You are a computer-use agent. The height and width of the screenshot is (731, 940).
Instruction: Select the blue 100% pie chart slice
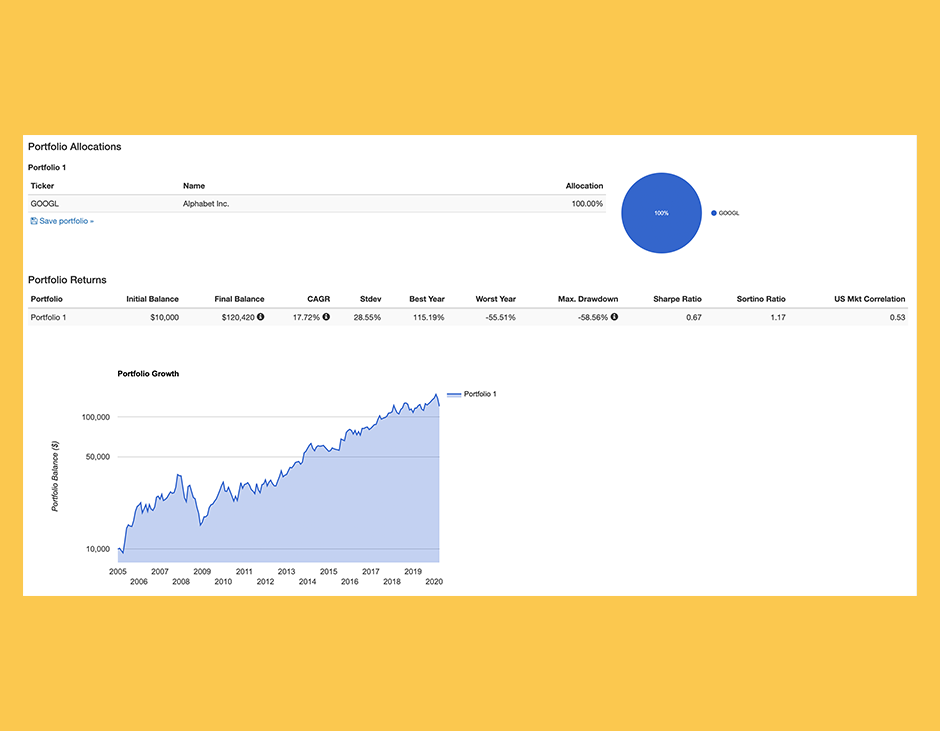point(661,213)
